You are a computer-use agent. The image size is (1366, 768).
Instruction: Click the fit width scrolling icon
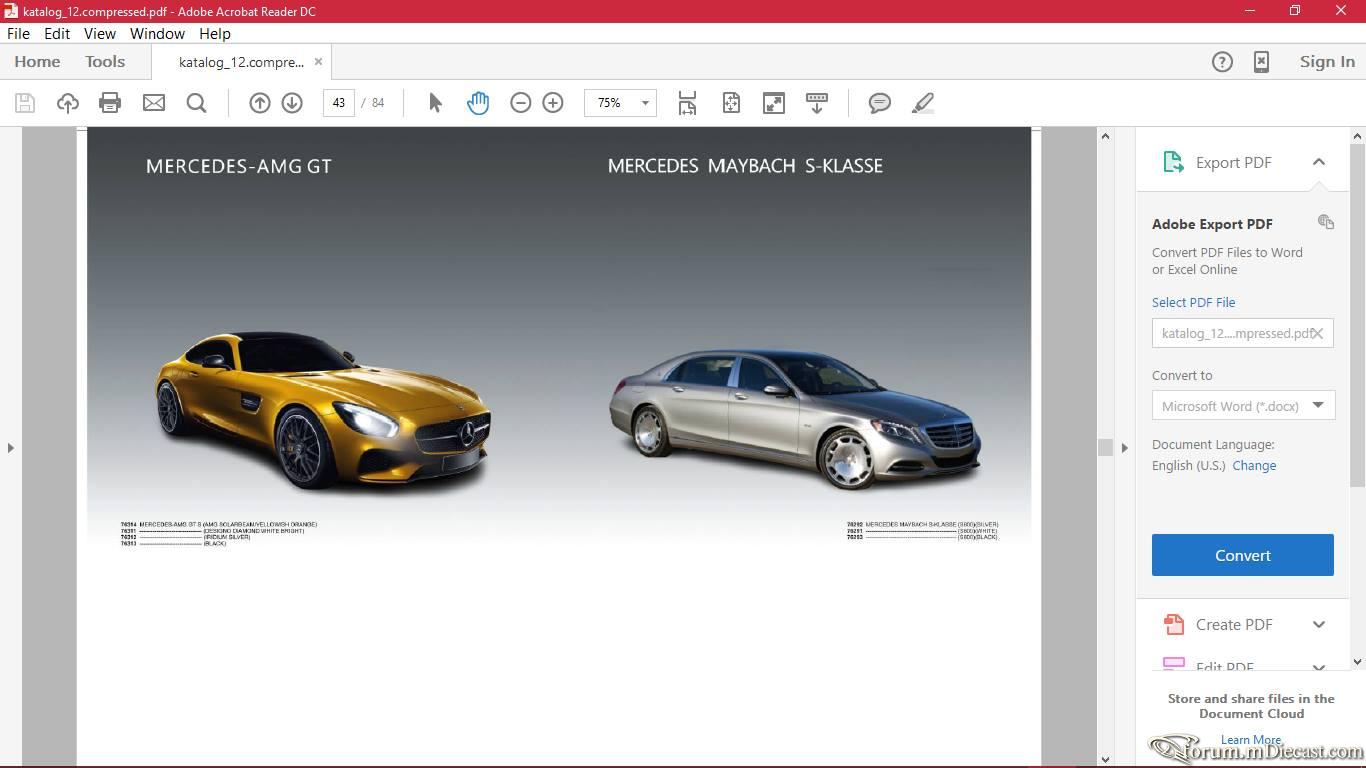(687, 103)
